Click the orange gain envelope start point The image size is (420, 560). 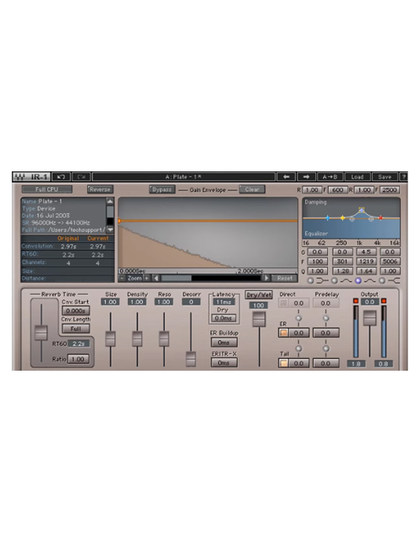click(x=119, y=221)
